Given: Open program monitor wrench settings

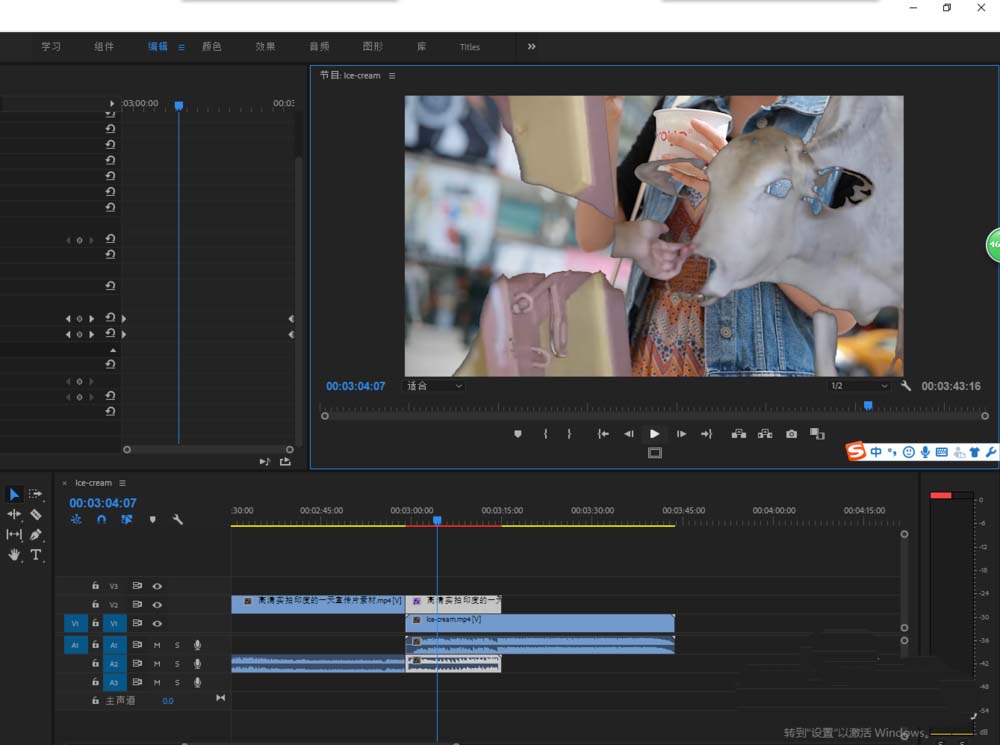Looking at the screenshot, I should click(x=905, y=386).
